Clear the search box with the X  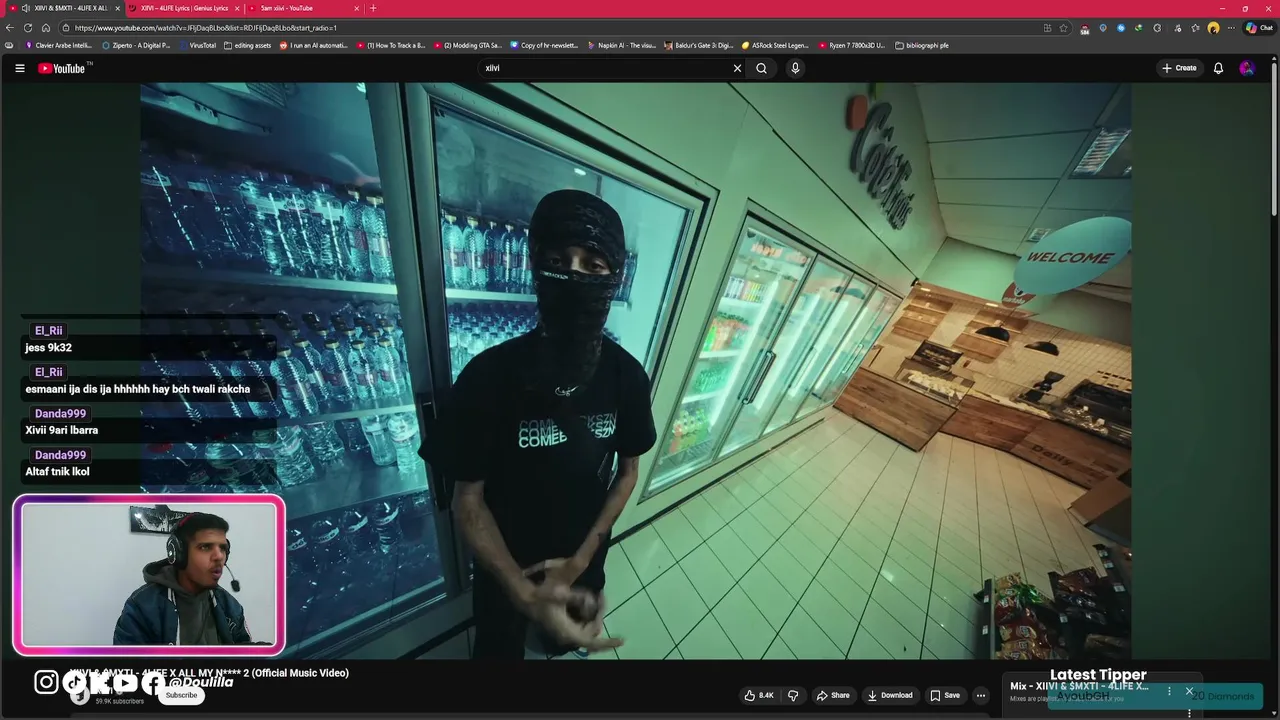point(737,68)
